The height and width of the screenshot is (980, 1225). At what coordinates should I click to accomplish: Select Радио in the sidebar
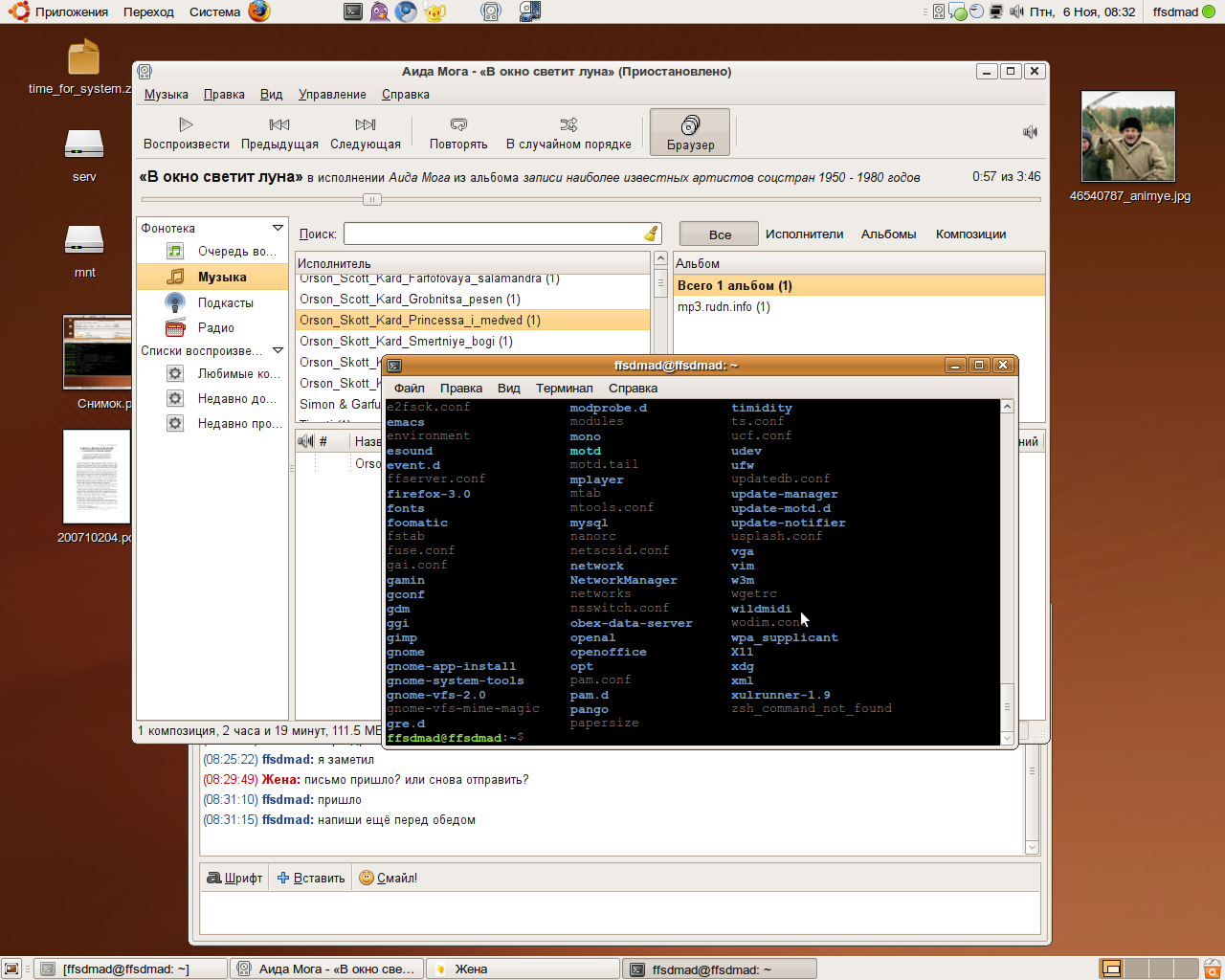coord(215,327)
